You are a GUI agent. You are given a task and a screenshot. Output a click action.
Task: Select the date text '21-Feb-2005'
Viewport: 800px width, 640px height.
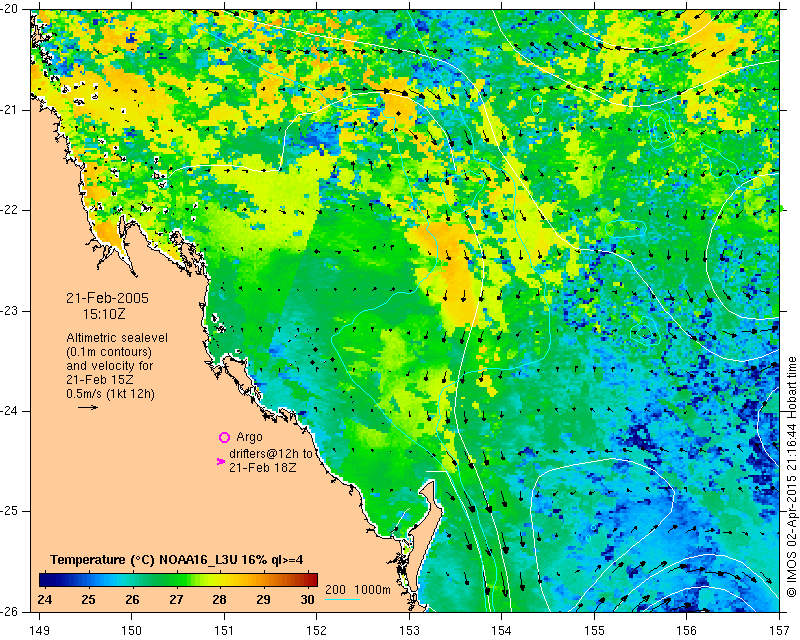click(107, 298)
